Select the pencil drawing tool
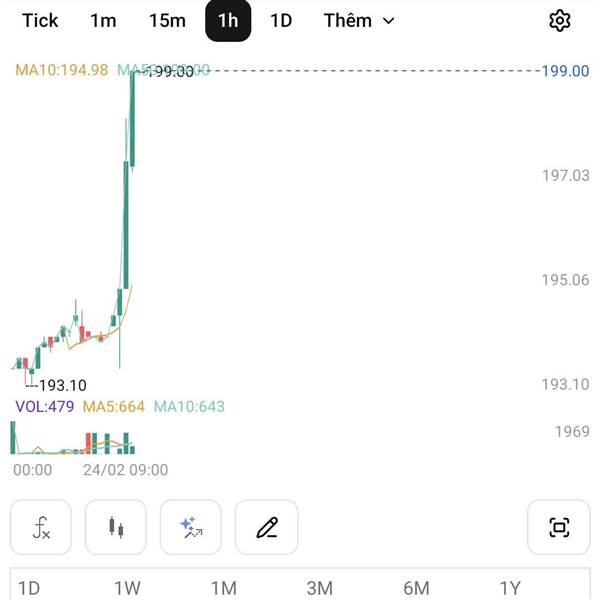Viewport: 600px width, 600px height. click(x=266, y=527)
